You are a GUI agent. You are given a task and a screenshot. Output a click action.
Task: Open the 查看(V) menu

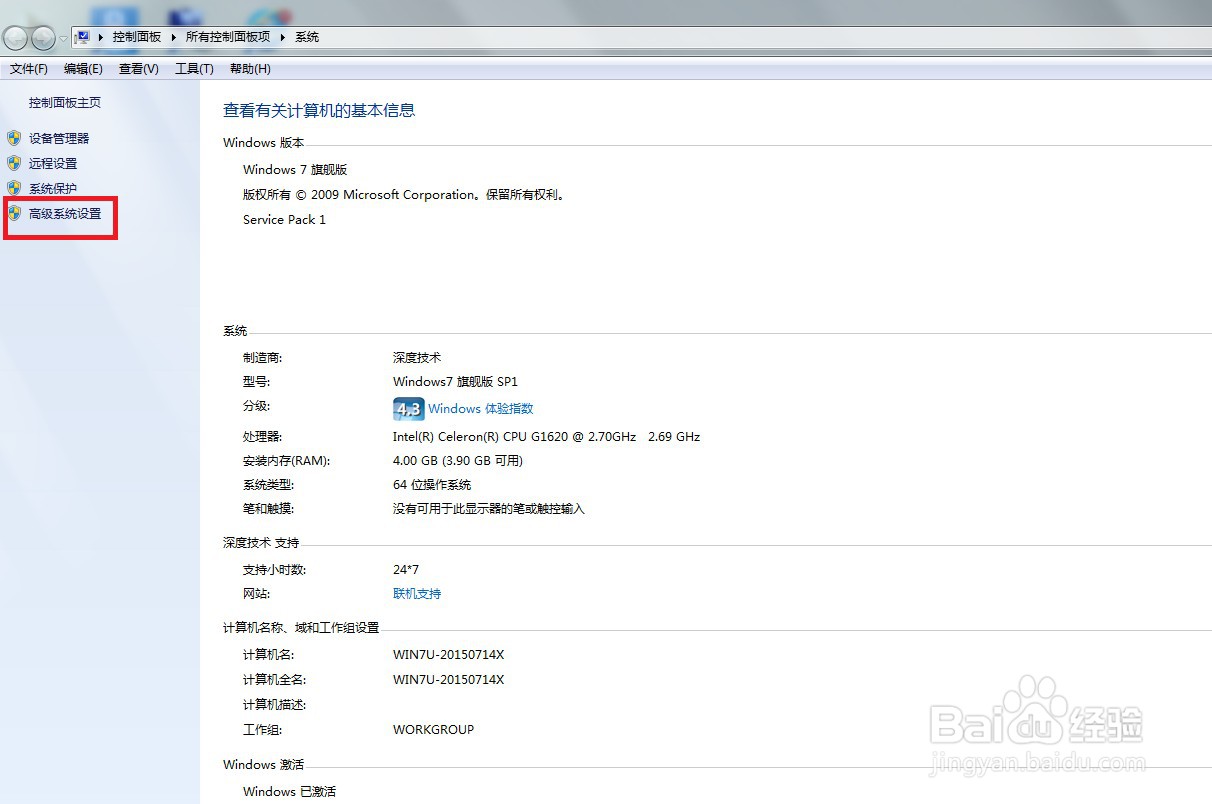(x=139, y=69)
